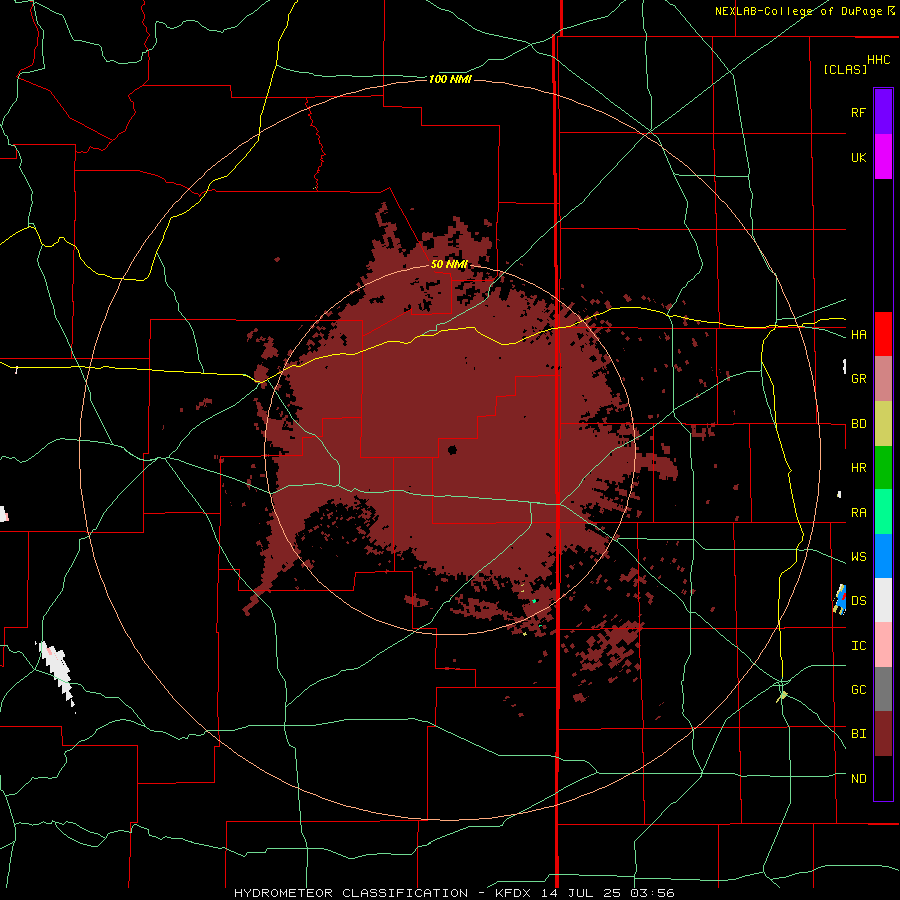Click the "50 NMI" range ring label
Viewport: 900px width, 900px height.
(449, 265)
